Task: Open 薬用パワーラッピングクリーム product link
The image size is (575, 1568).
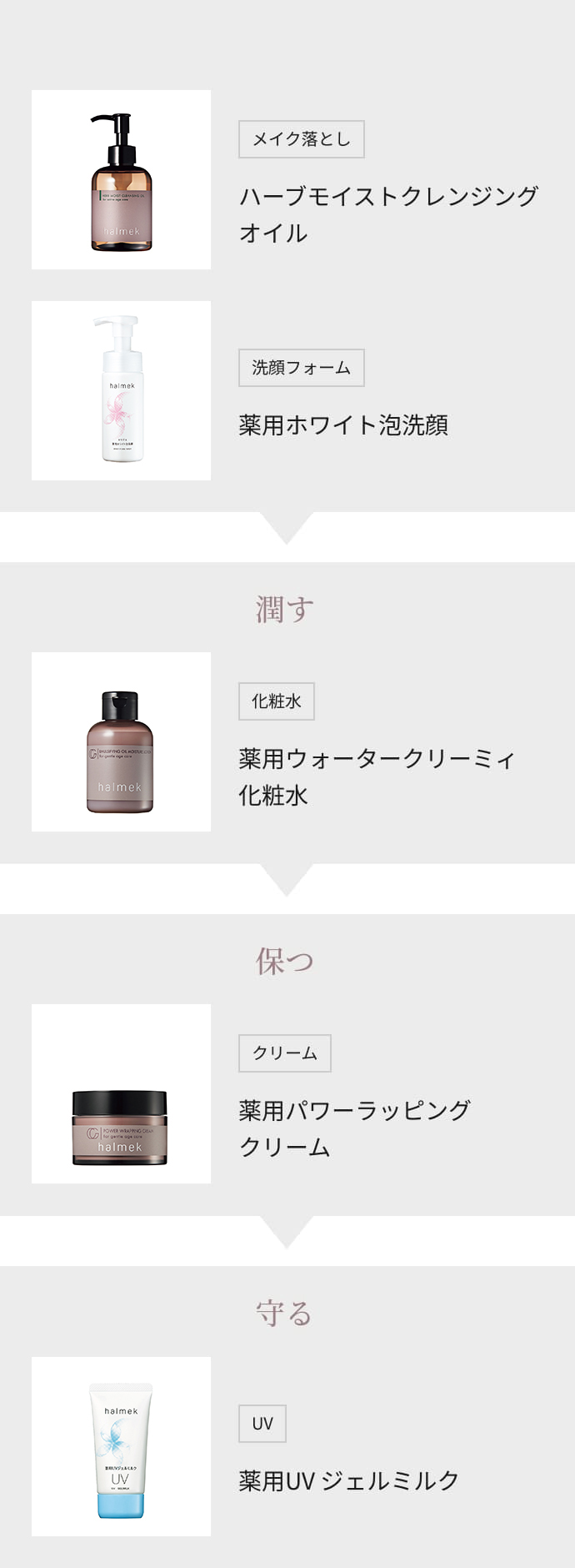Action: pos(355,1128)
